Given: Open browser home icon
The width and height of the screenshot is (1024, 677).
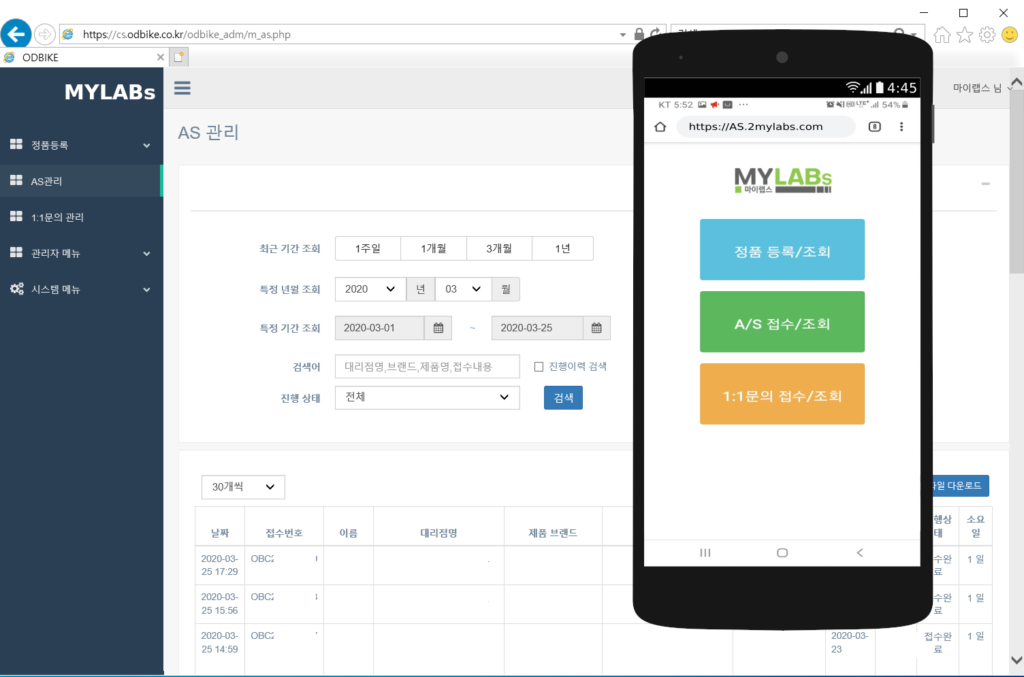Looking at the screenshot, I should tap(941, 35).
